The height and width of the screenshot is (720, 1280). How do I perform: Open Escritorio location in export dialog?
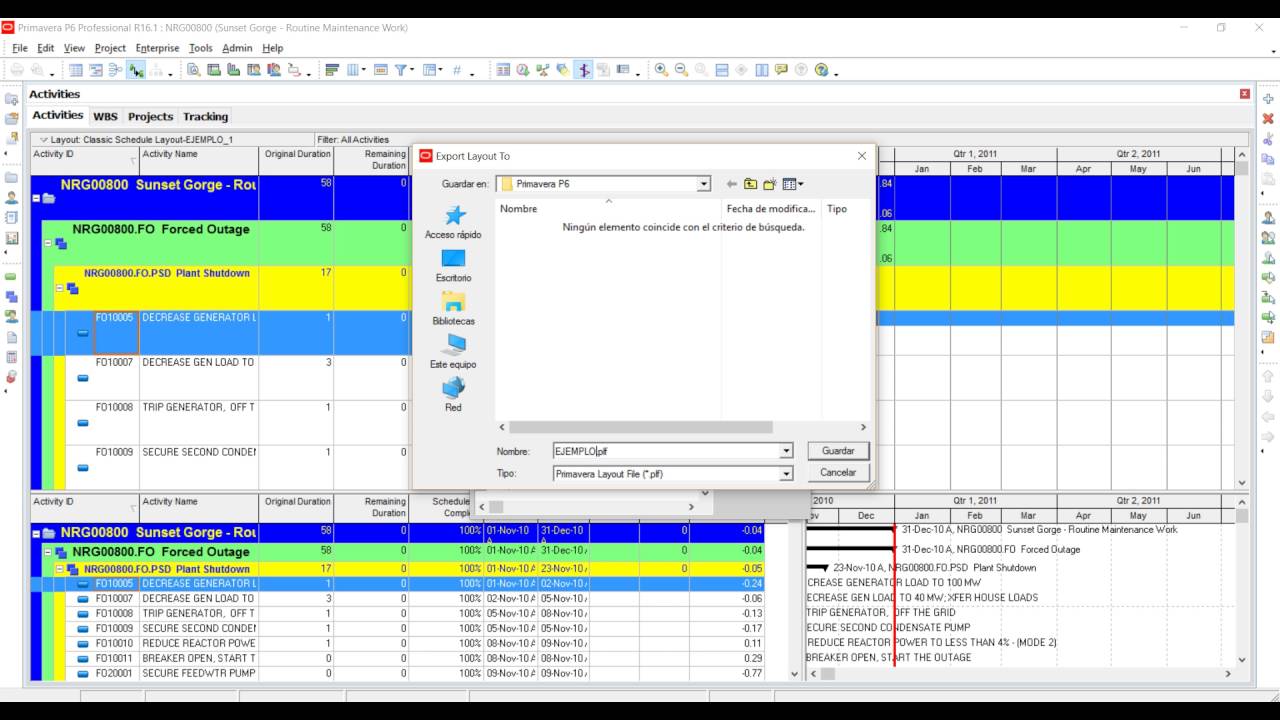(x=453, y=266)
